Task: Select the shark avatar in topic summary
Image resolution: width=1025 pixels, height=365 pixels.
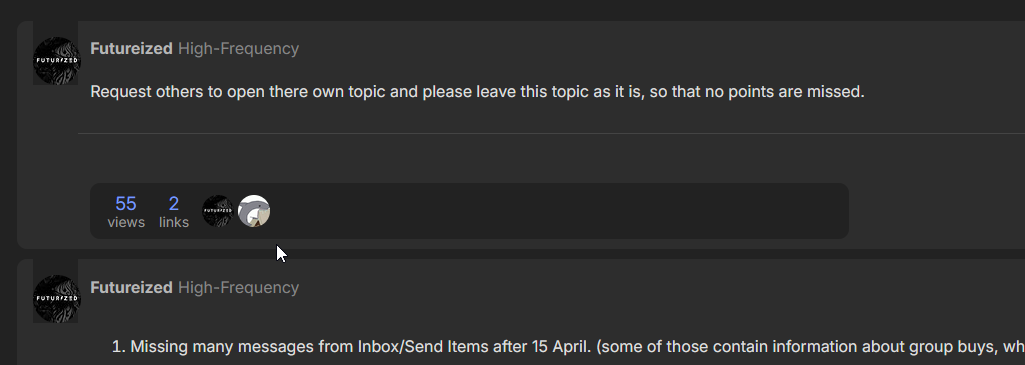Action: point(254,211)
